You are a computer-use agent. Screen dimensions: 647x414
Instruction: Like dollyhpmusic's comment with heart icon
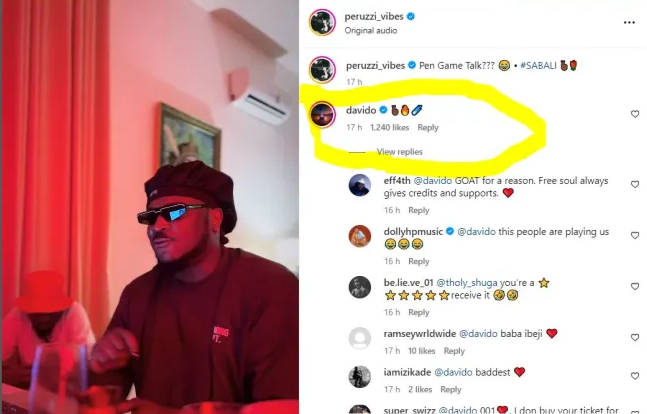click(635, 235)
